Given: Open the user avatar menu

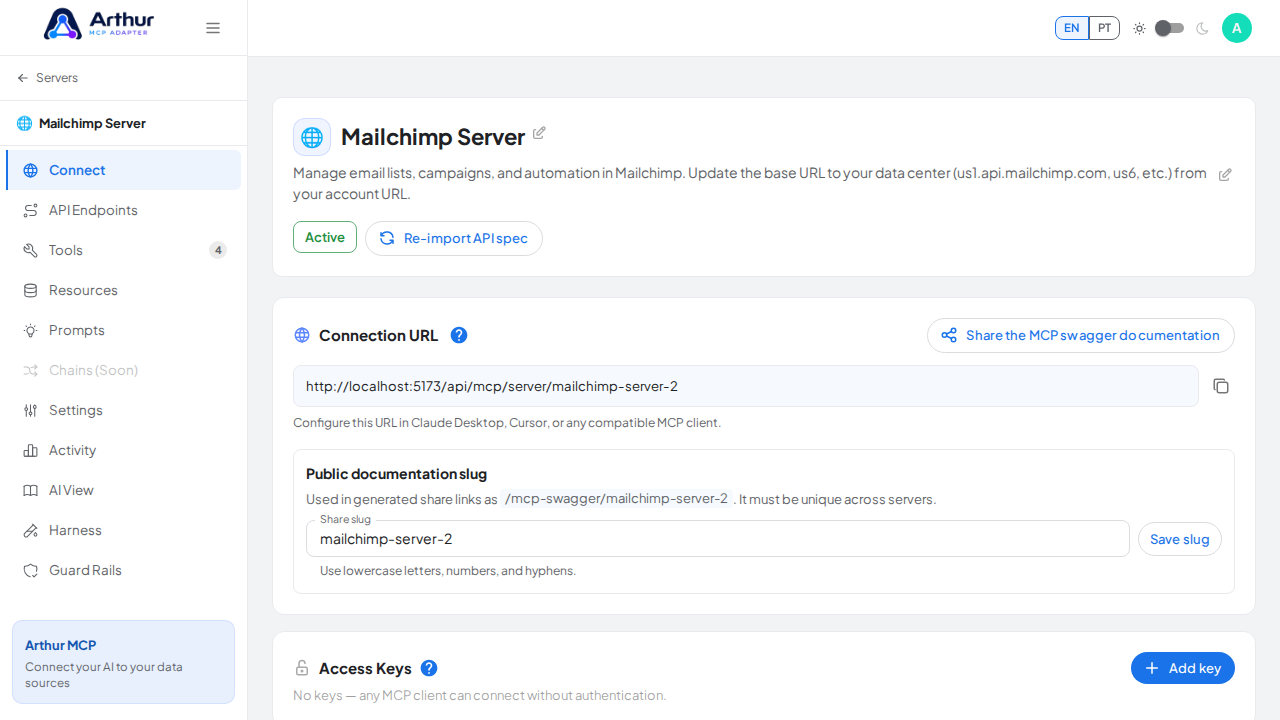Looking at the screenshot, I should (1237, 28).
